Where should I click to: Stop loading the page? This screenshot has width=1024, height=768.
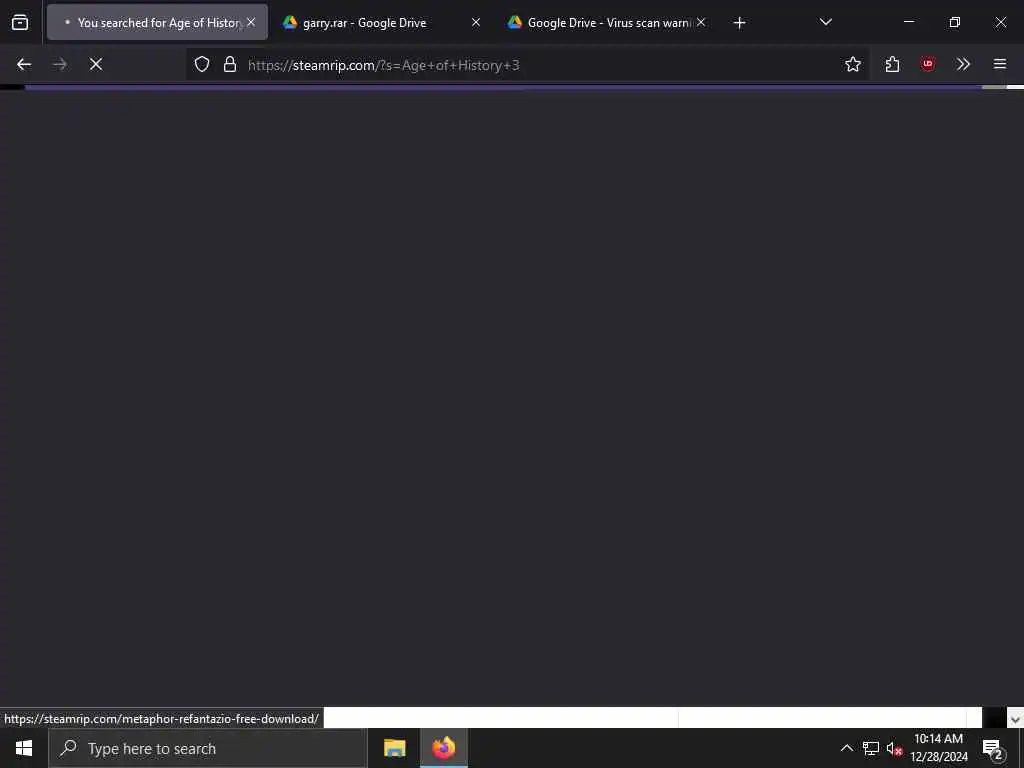96,64
